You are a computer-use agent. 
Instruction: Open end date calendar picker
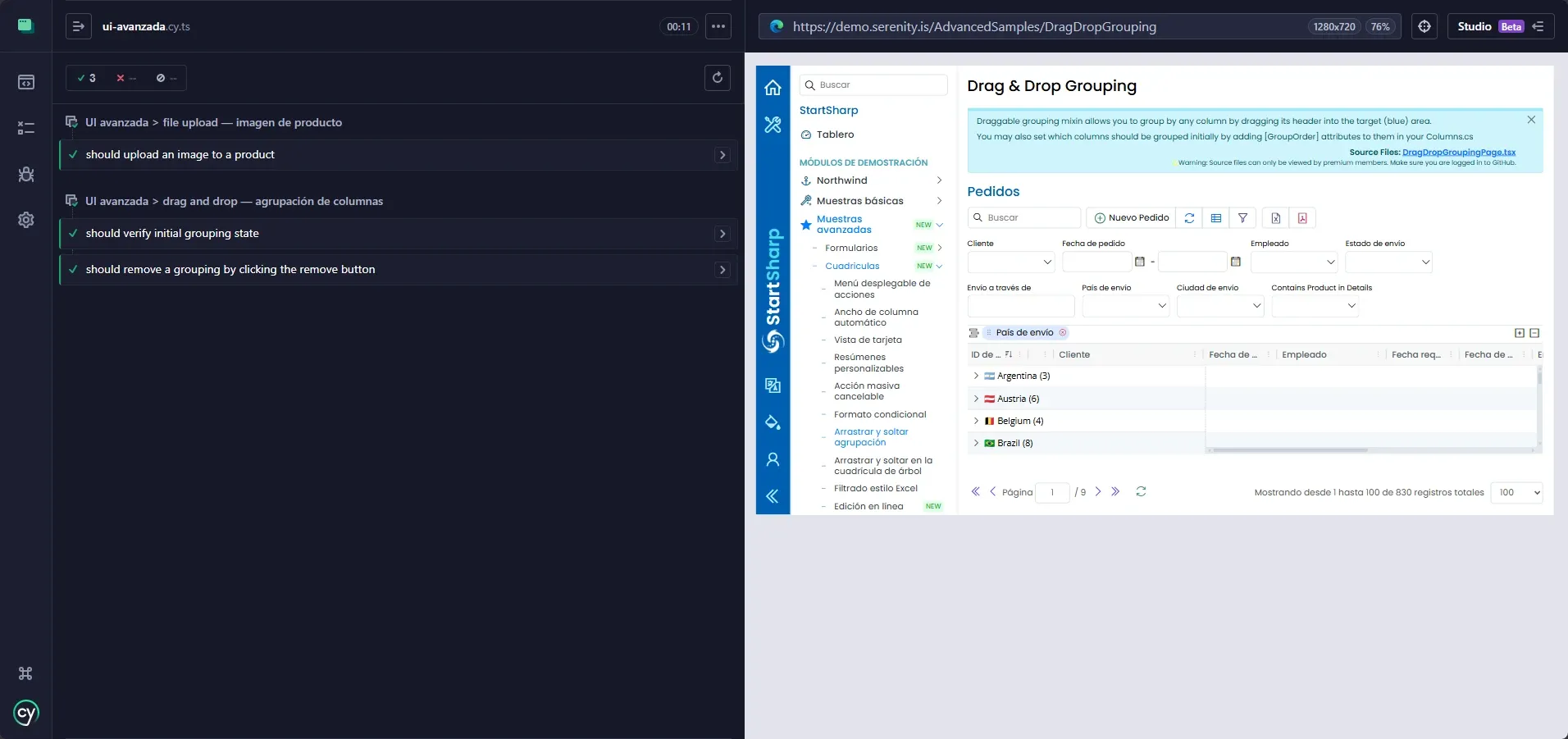[x=1236, y=262]
